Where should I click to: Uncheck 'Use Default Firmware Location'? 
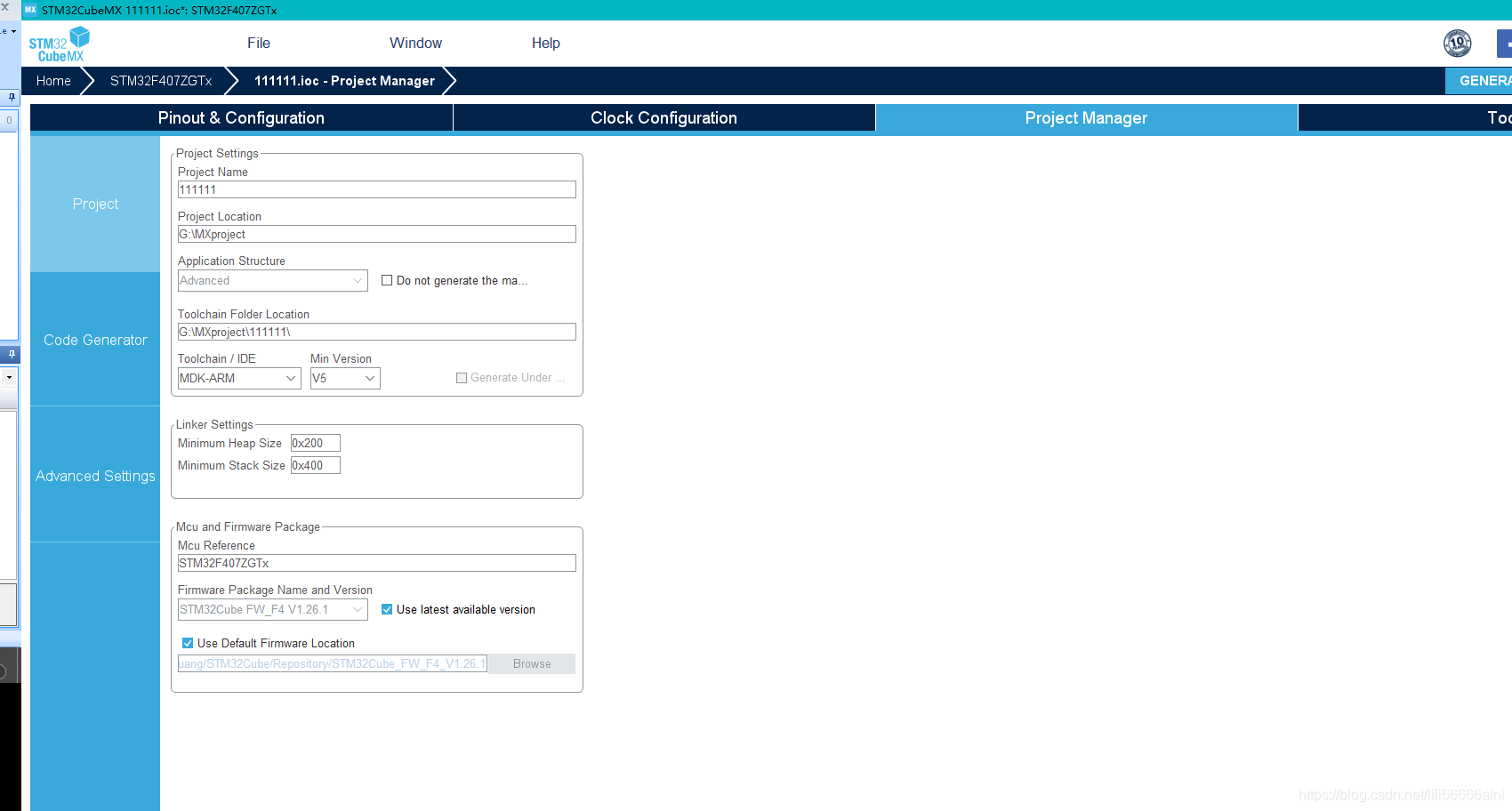(188, 643)
